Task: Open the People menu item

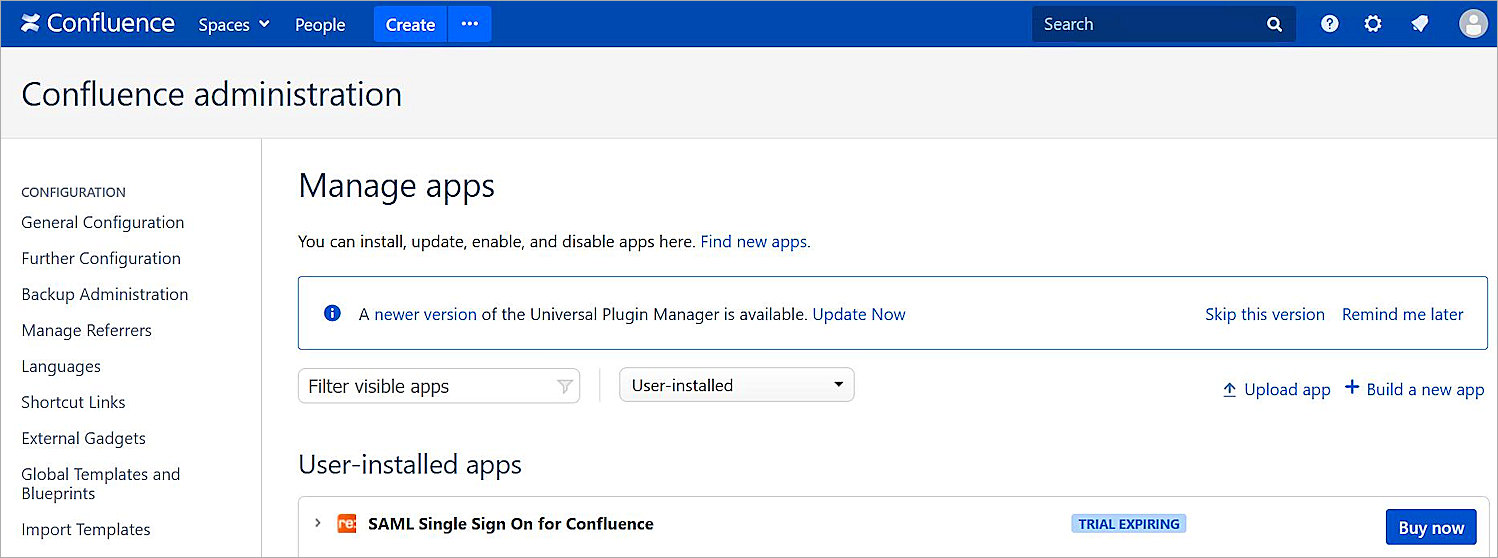Action: tap(320, 25)
